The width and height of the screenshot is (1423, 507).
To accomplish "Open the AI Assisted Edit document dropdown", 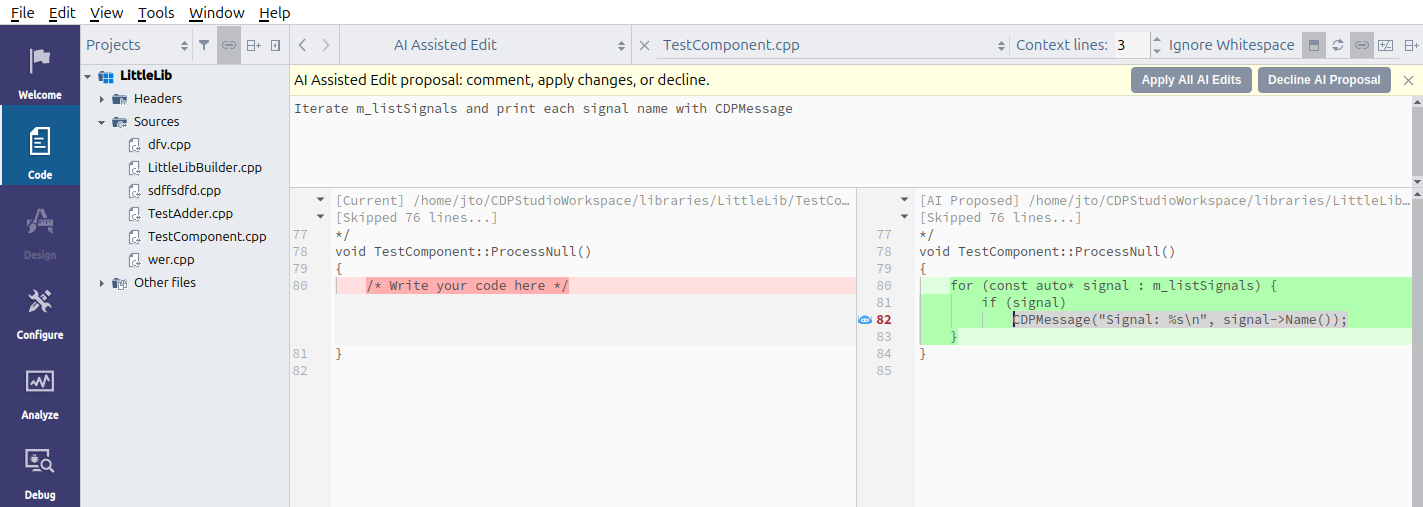I will 485,45.
